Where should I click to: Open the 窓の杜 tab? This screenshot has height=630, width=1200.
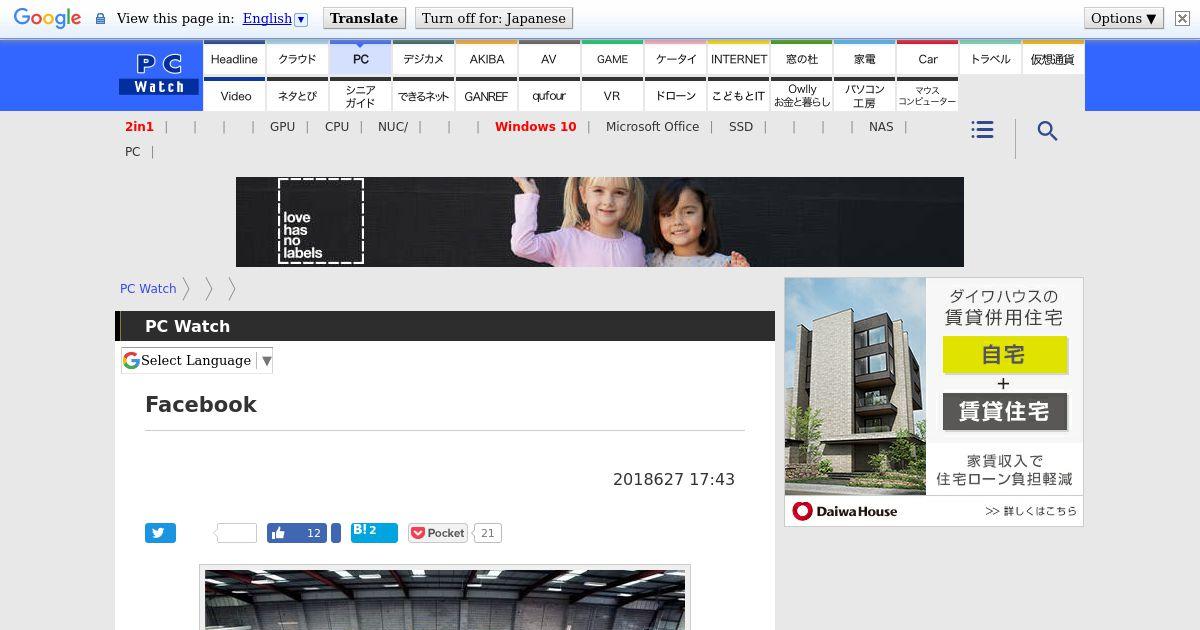[x=801, y=58]
